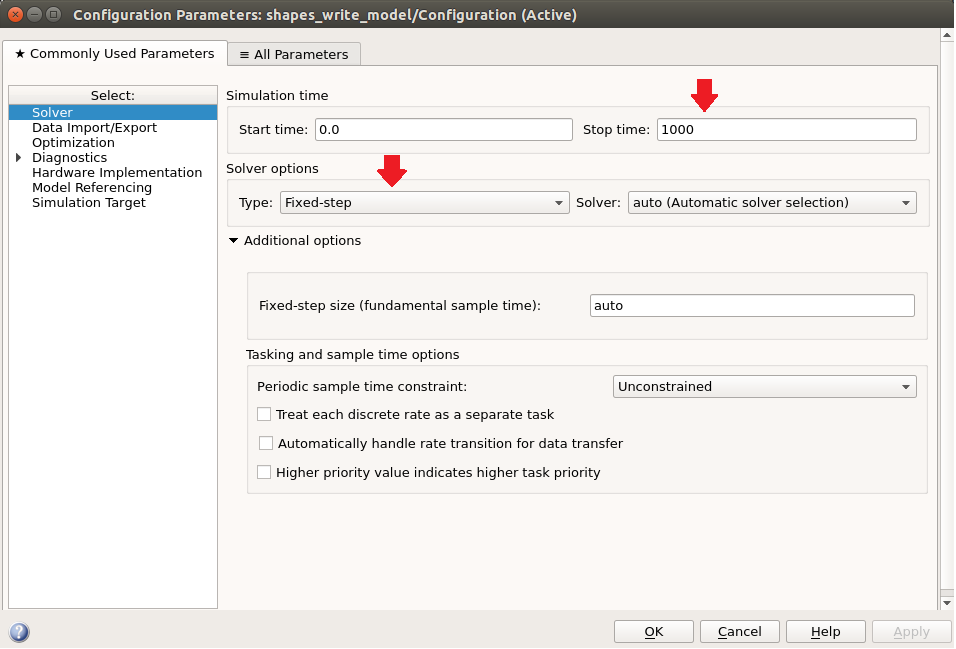Select Hardware Implementation in the list
The height and width of the screenshot is (649, 956).
click(x=117, y=173)
